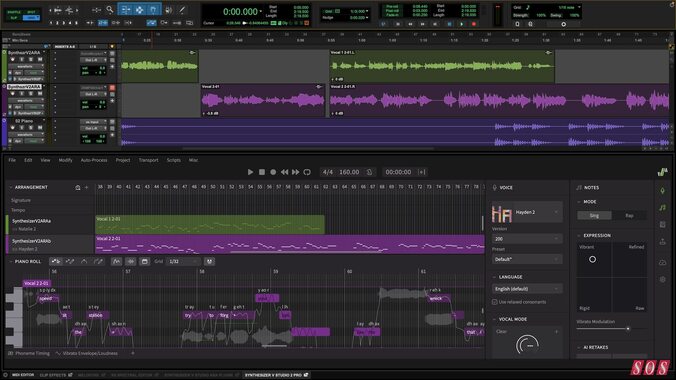Switch notes mode to Sing

click(594, 215)
